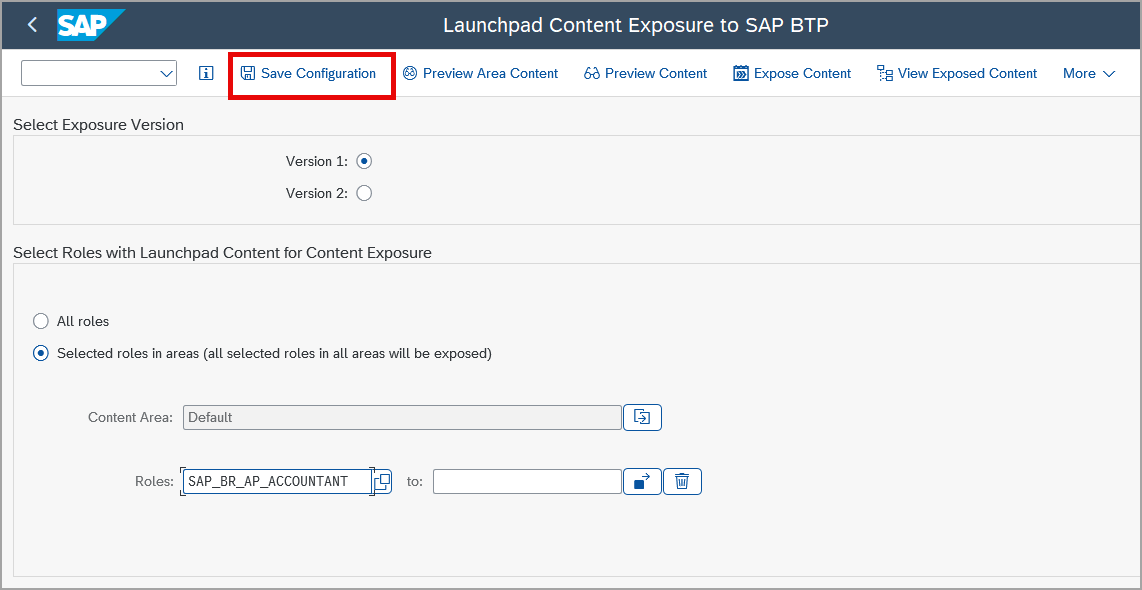The height and width of the screenshot is (590, 1142).
Task: Open multiple selection for Roles
Action: (x=642, y=481)
